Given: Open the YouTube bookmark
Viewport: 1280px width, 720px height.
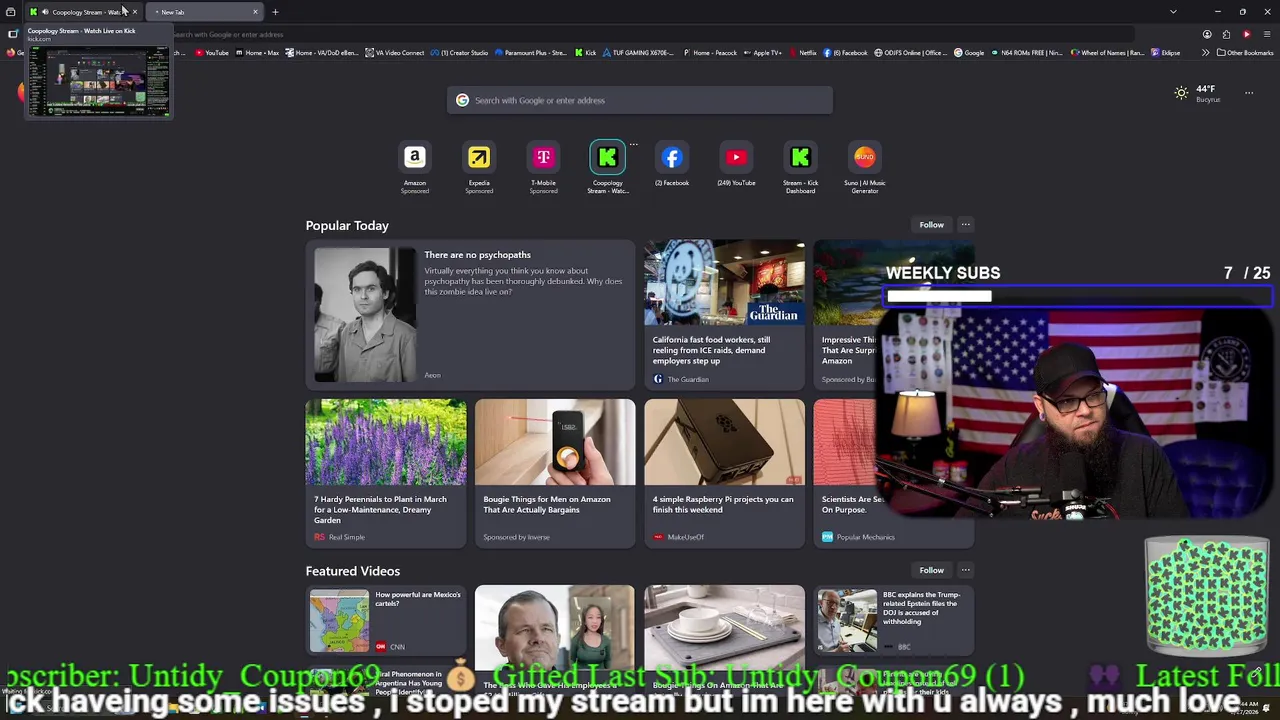Looking at the screenshot, I should [212, 53].
